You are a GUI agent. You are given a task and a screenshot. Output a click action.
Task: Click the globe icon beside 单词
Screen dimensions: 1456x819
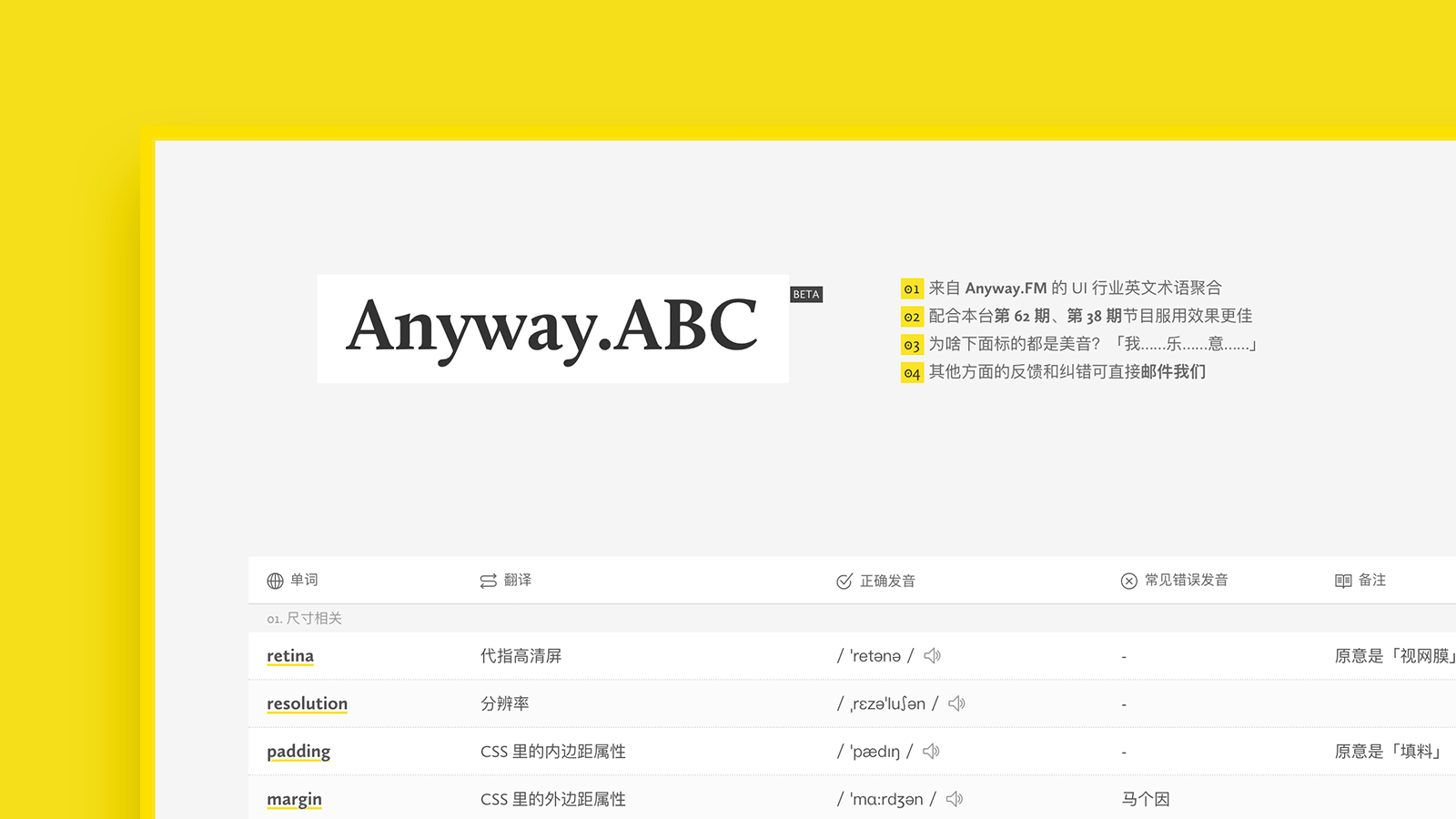[x=275, y=581]
